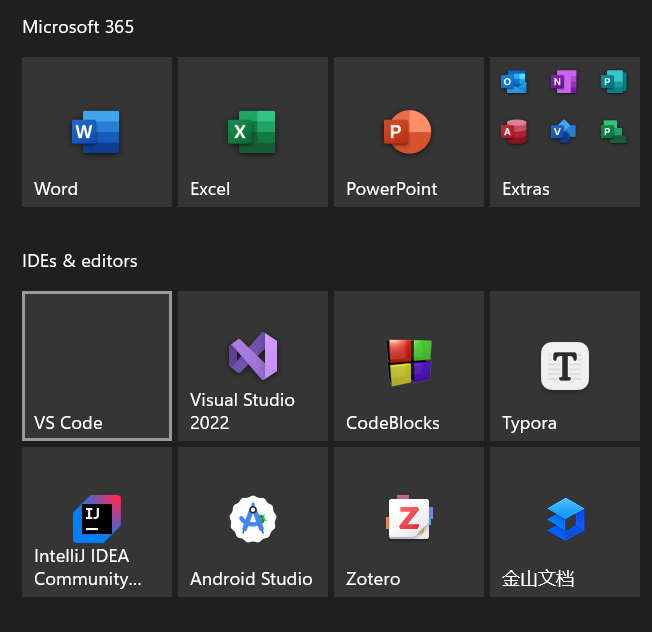652x632 pixels.
Task: Click the Project icon in Extras folder
Action: coord(614,131)
